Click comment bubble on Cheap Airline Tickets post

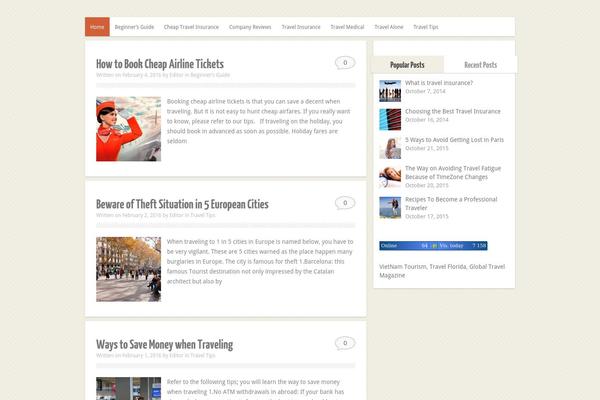pos(345,63)
